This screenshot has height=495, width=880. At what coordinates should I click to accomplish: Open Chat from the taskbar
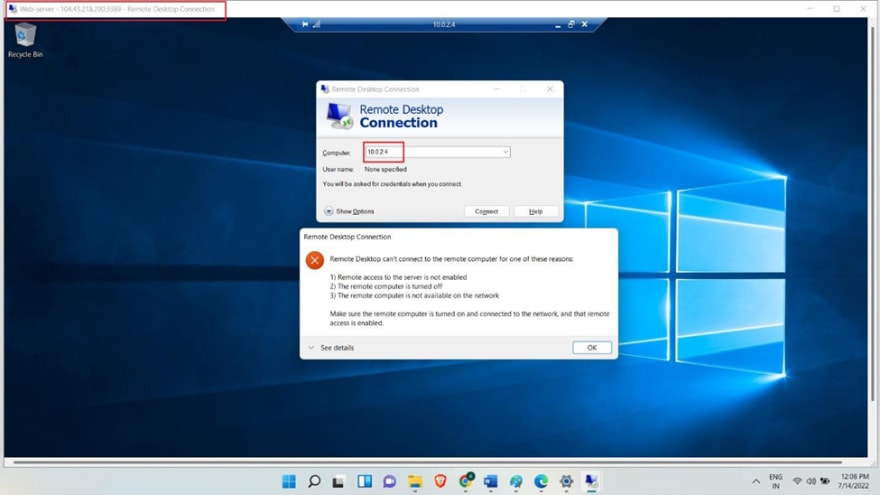pos(389,481)
